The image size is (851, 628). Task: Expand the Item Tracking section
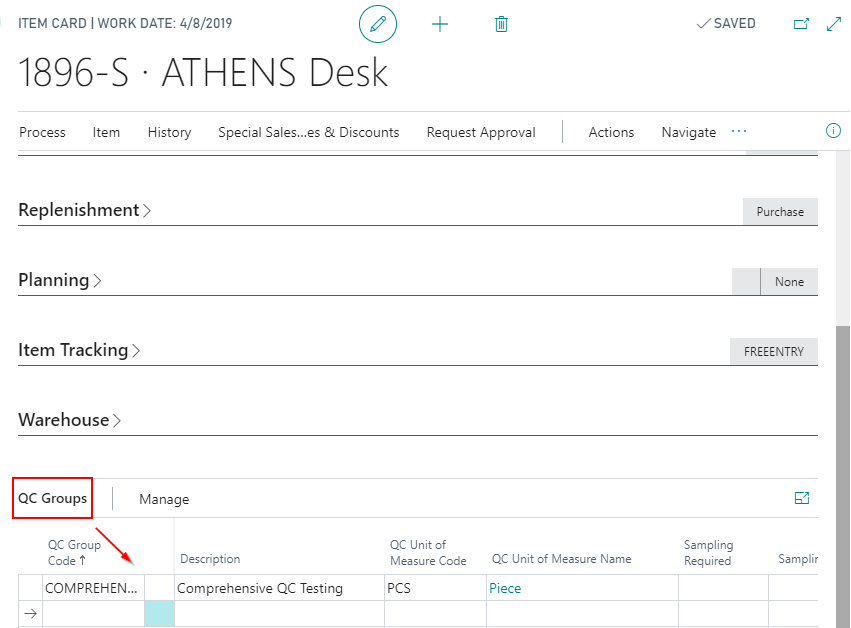pos(79,350)
